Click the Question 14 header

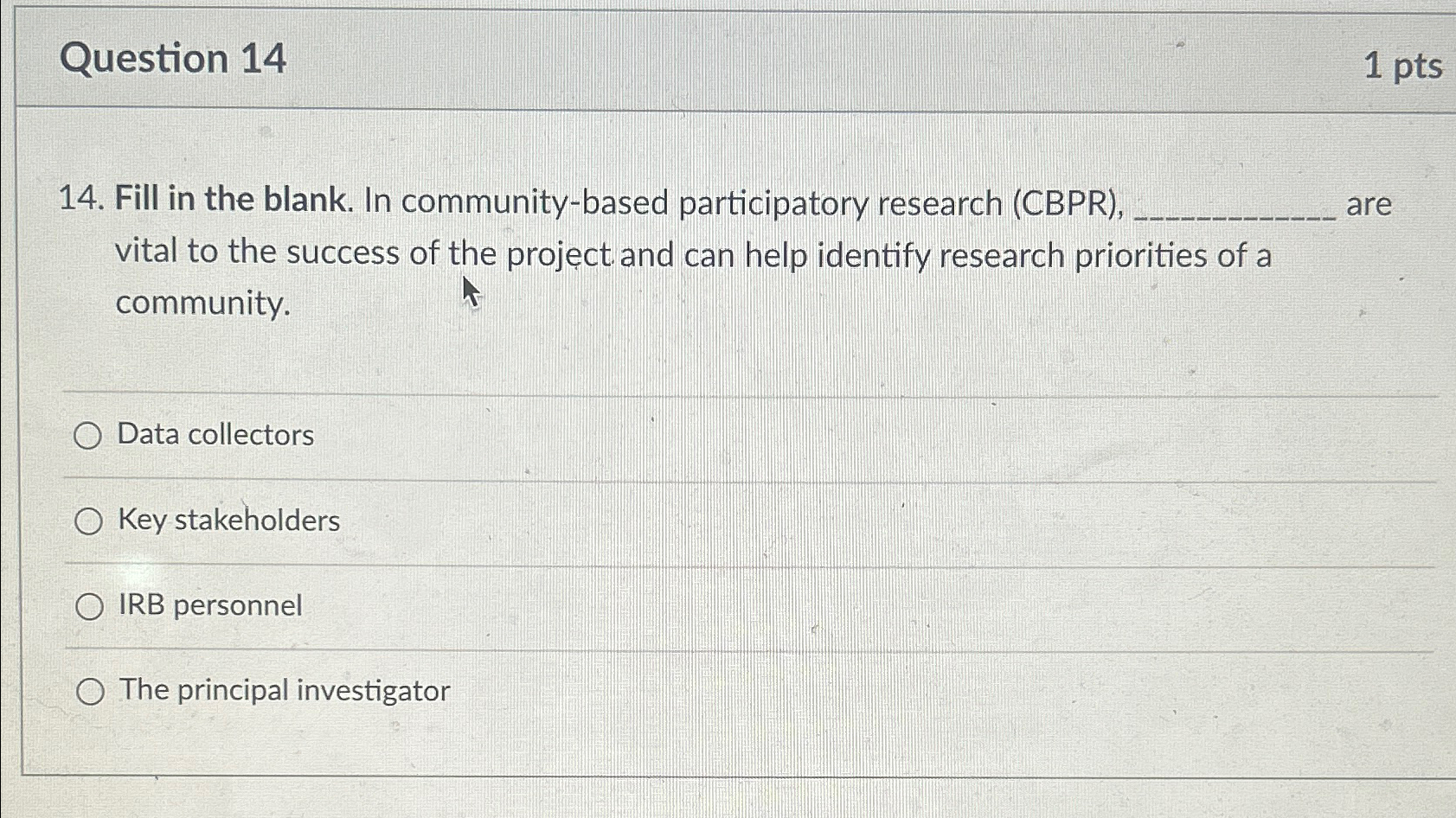(175, 59)
